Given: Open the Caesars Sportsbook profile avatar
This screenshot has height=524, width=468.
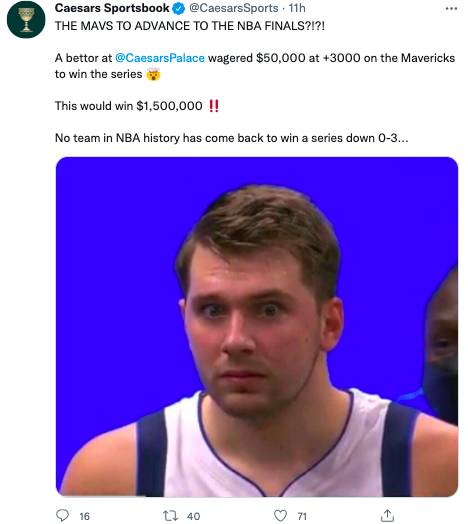Looking at the screenshot, I should (x=26, y=19).
